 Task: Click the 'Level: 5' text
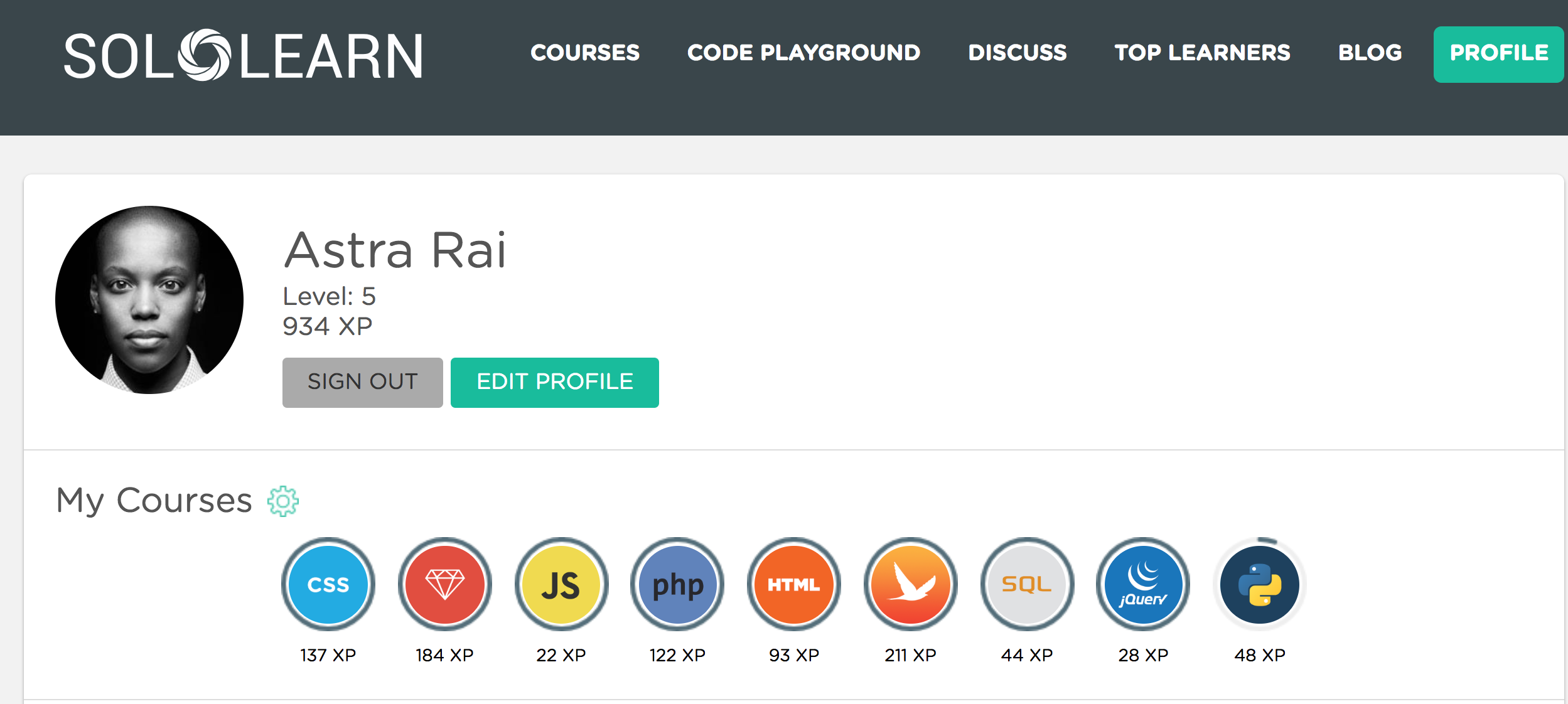[x=330, y=296]
